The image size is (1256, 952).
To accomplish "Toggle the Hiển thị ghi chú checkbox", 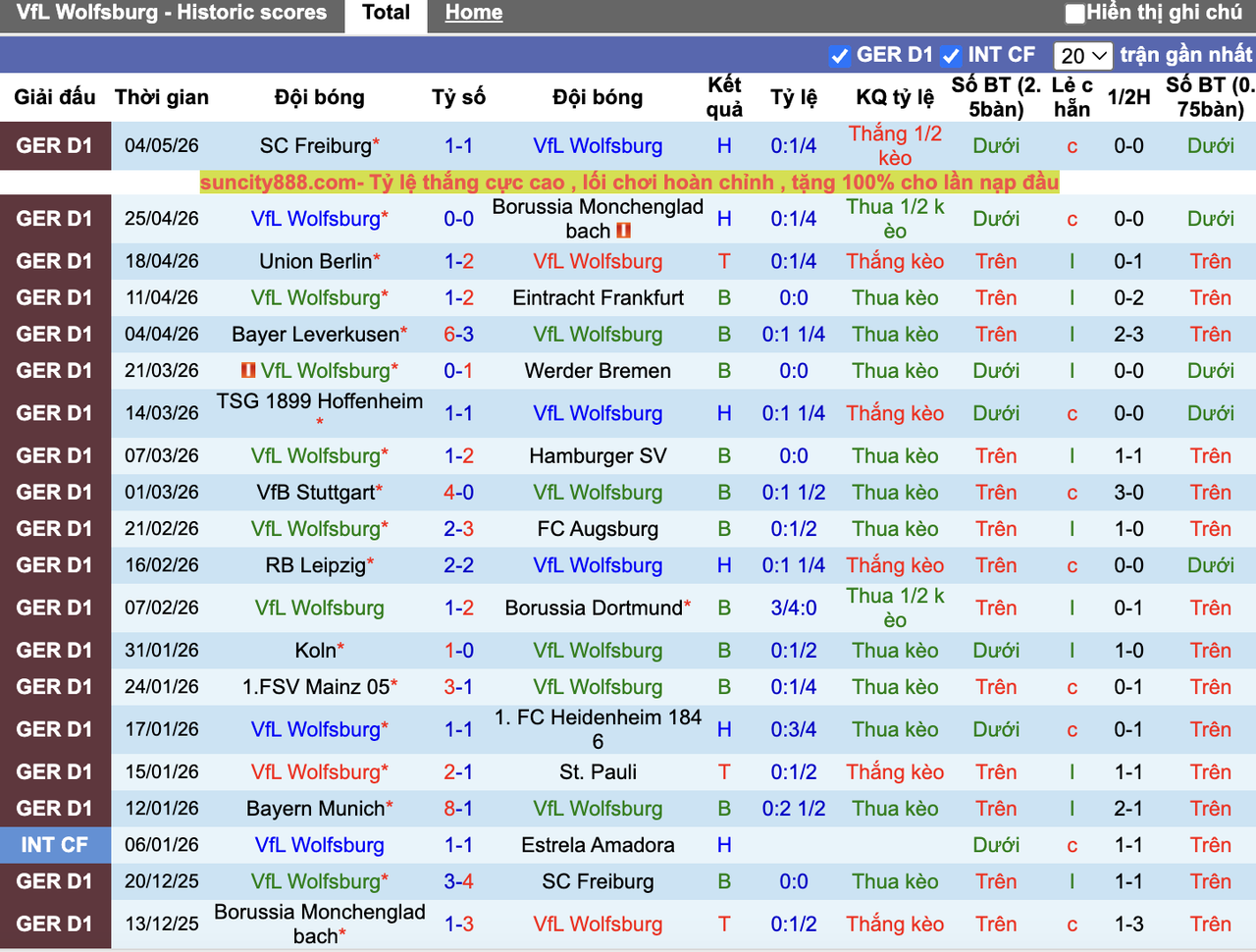I will click(1075, 13).
